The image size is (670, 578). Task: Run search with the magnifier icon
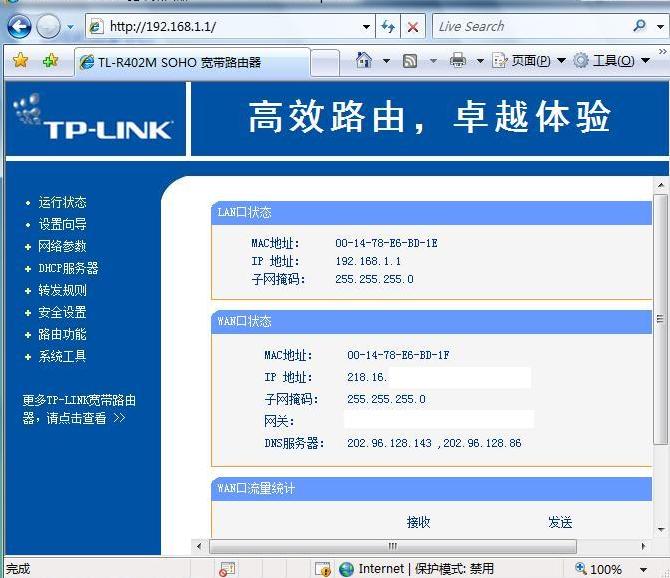point(640,26)
